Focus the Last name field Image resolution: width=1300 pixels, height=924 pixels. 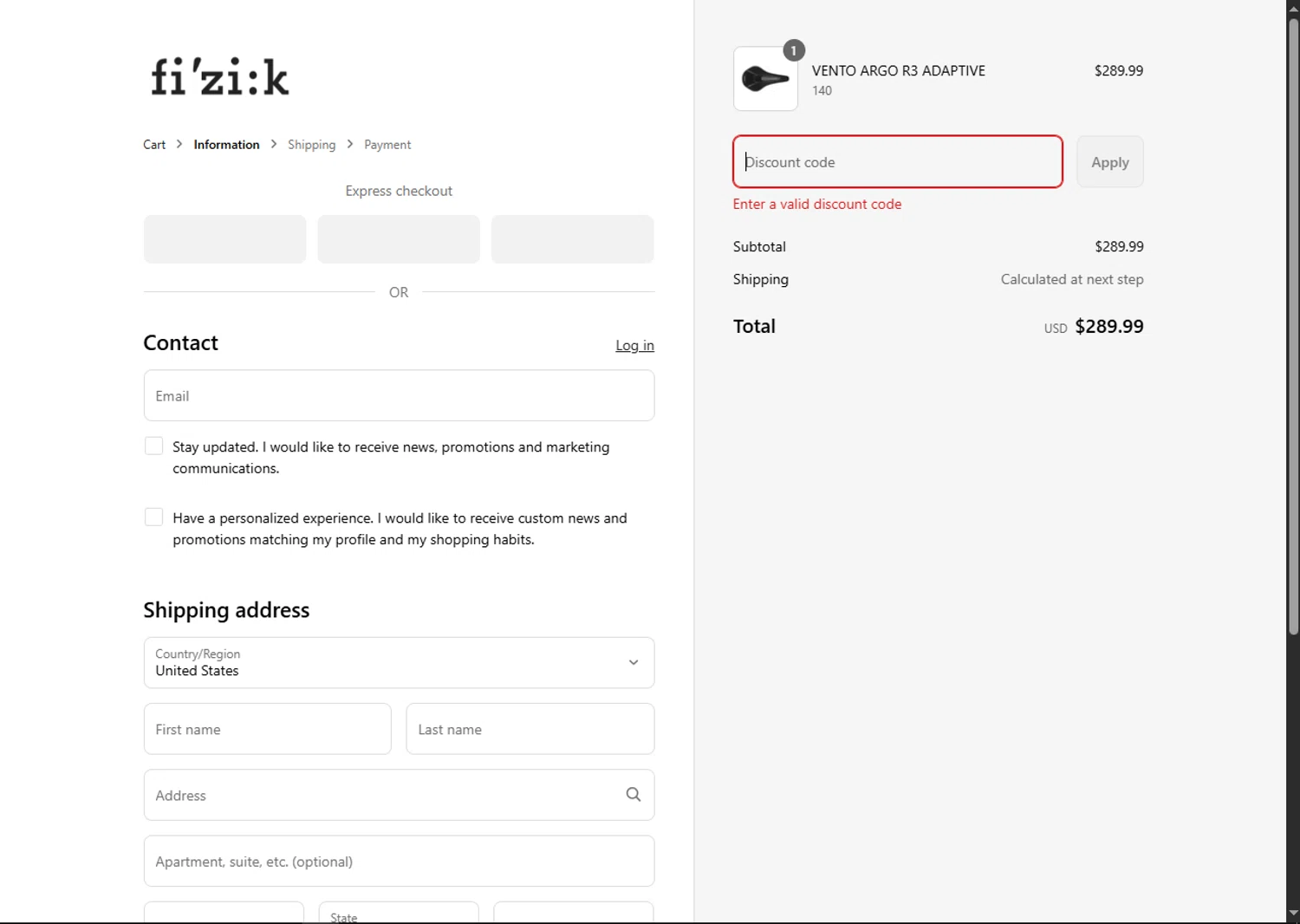point(530,729)
